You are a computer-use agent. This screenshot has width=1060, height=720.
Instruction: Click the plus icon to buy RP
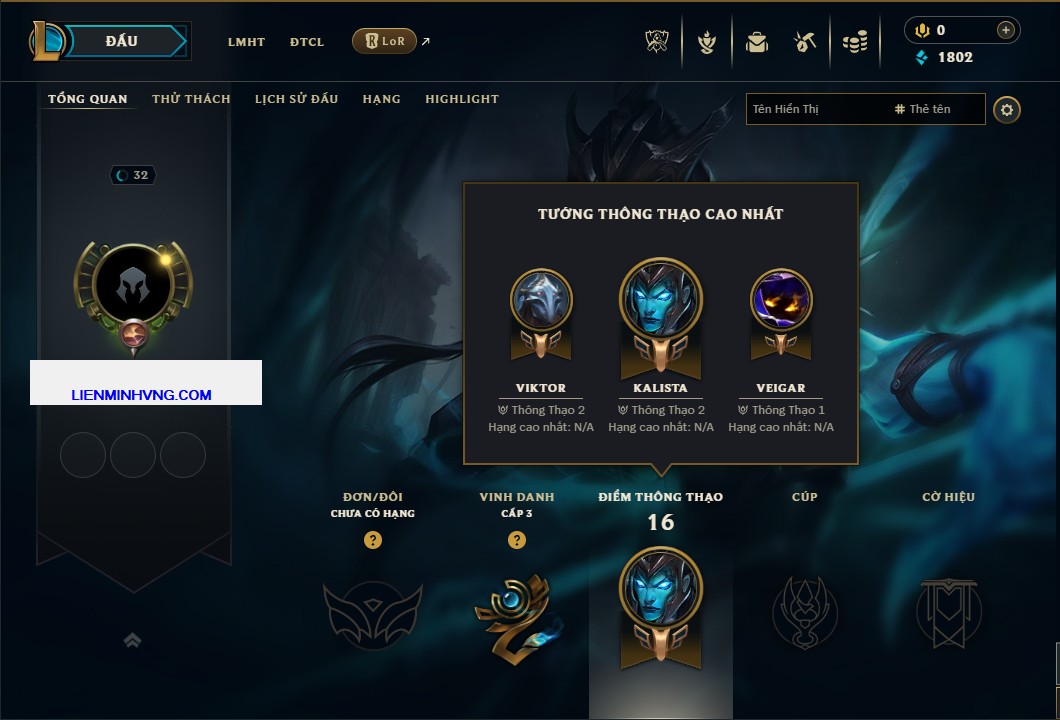1006,30
